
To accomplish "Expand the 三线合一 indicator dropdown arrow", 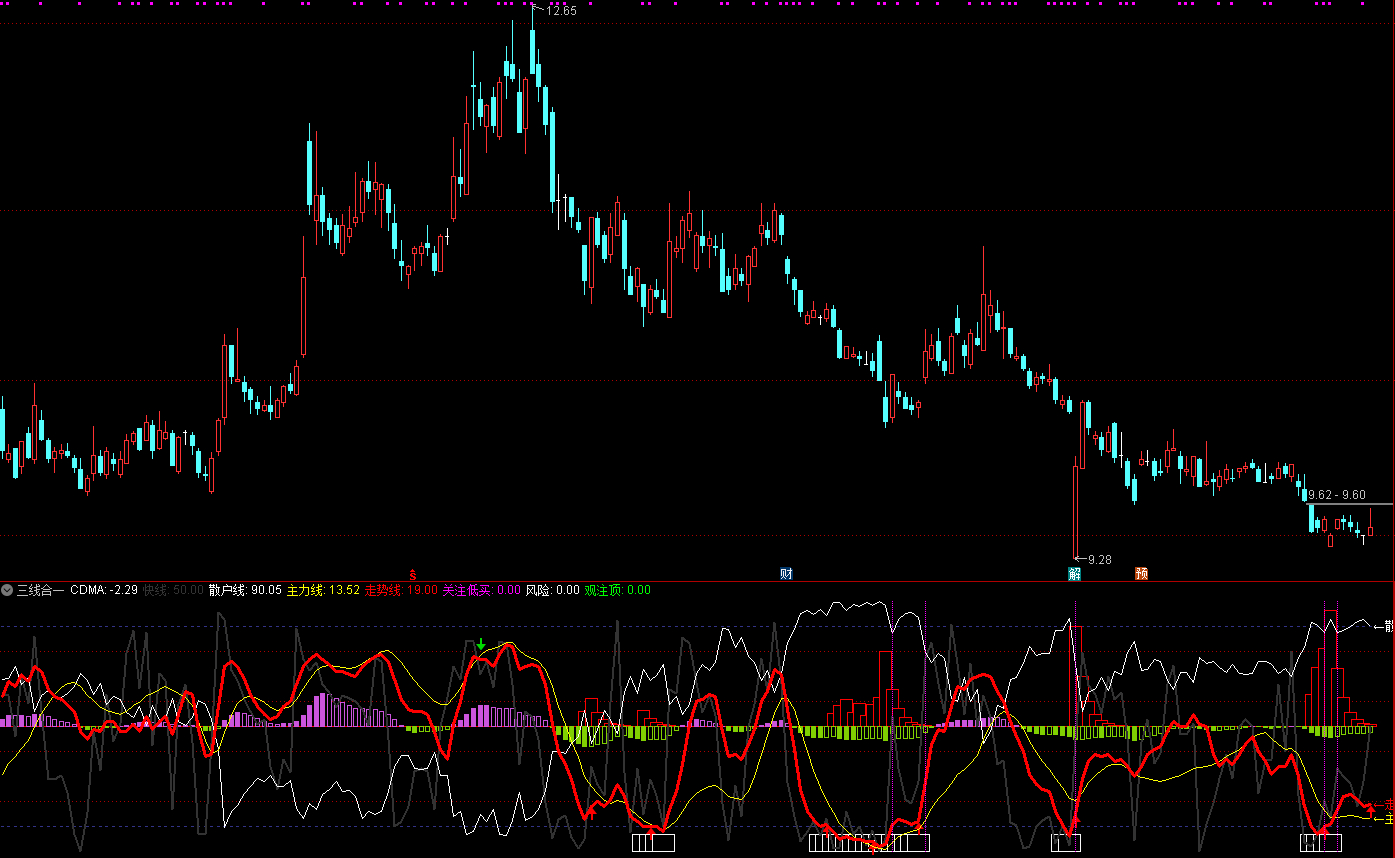I will pos(8,590).
